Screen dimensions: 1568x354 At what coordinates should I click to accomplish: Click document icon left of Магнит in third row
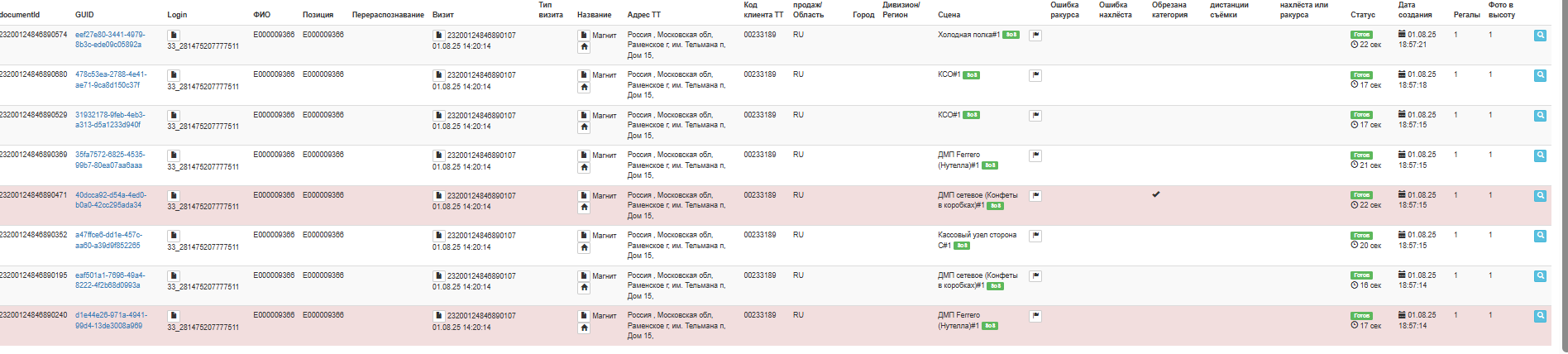coord(584,116)
